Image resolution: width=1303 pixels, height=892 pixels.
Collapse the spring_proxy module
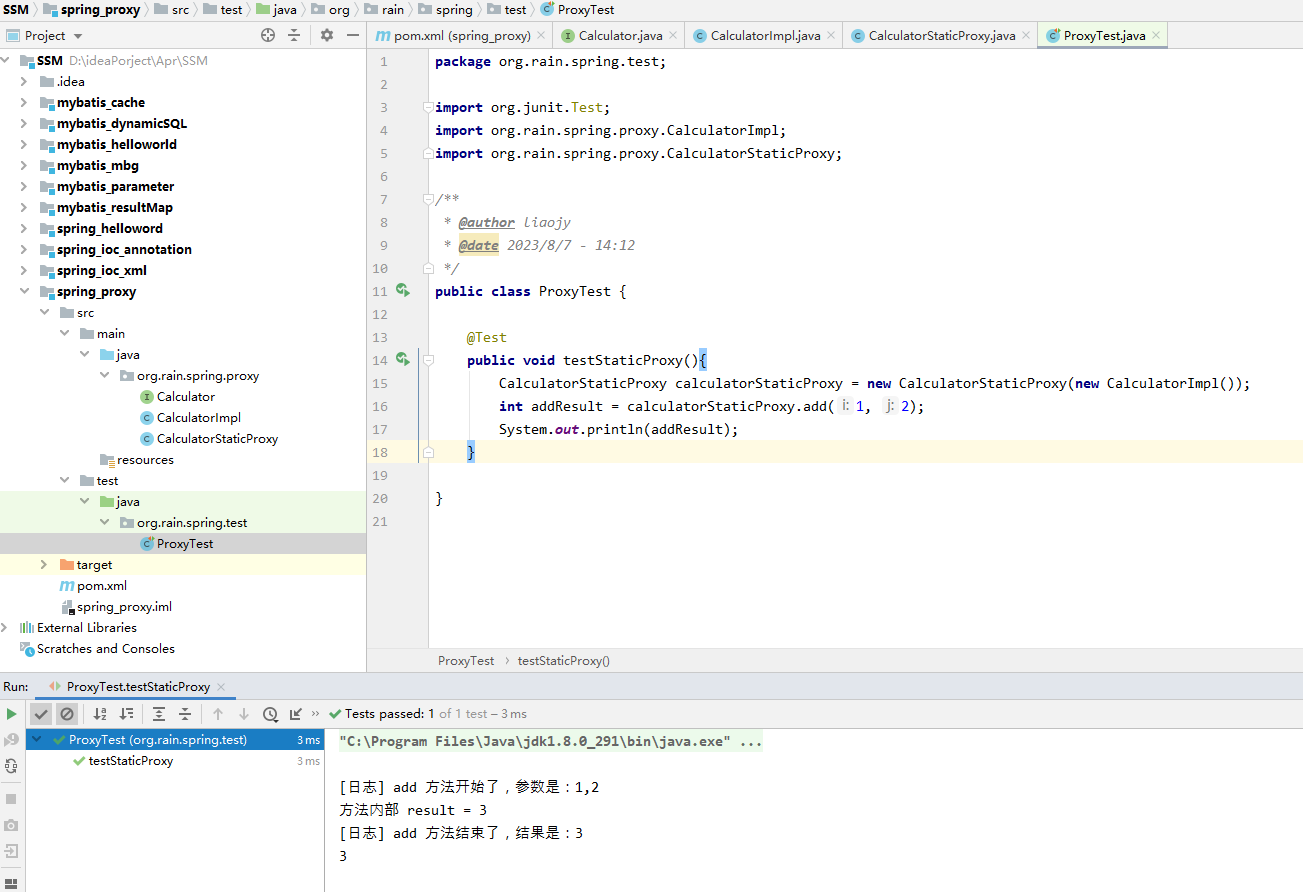[x=24, y=292]
